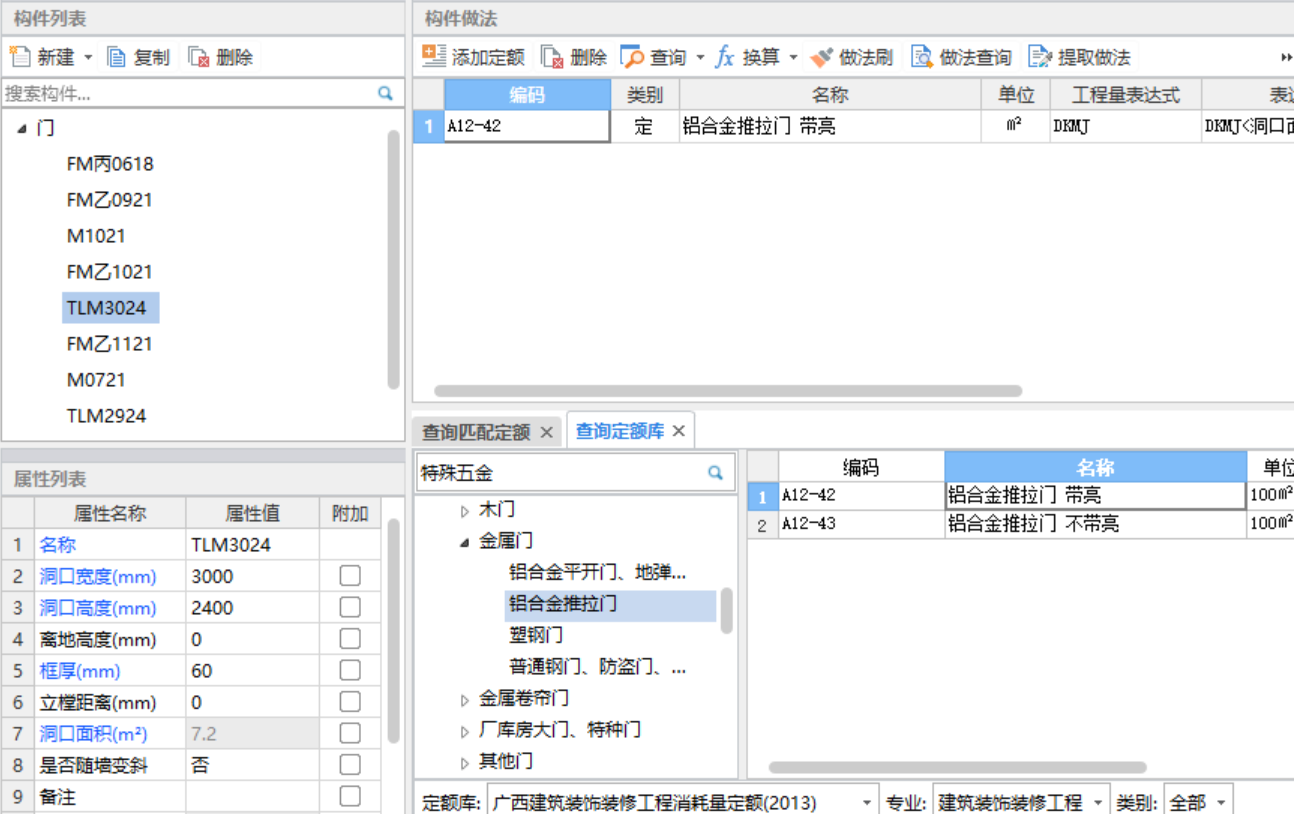1294x814 pixels.
Task: Click the 名称 header in quota results table
Action: coord(1096,467)
